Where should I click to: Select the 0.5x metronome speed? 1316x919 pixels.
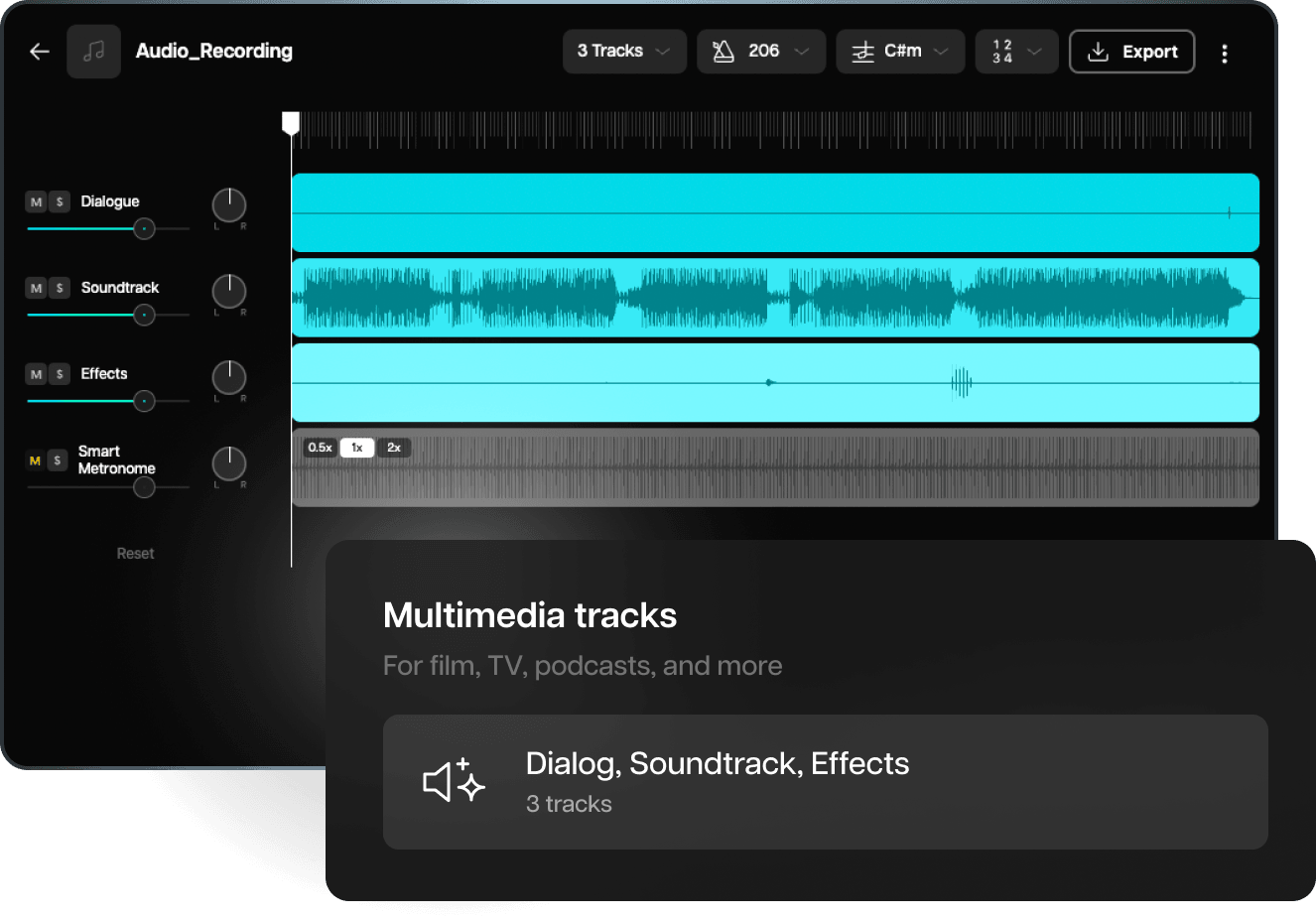pyautogui.click(x=320, y=448)
